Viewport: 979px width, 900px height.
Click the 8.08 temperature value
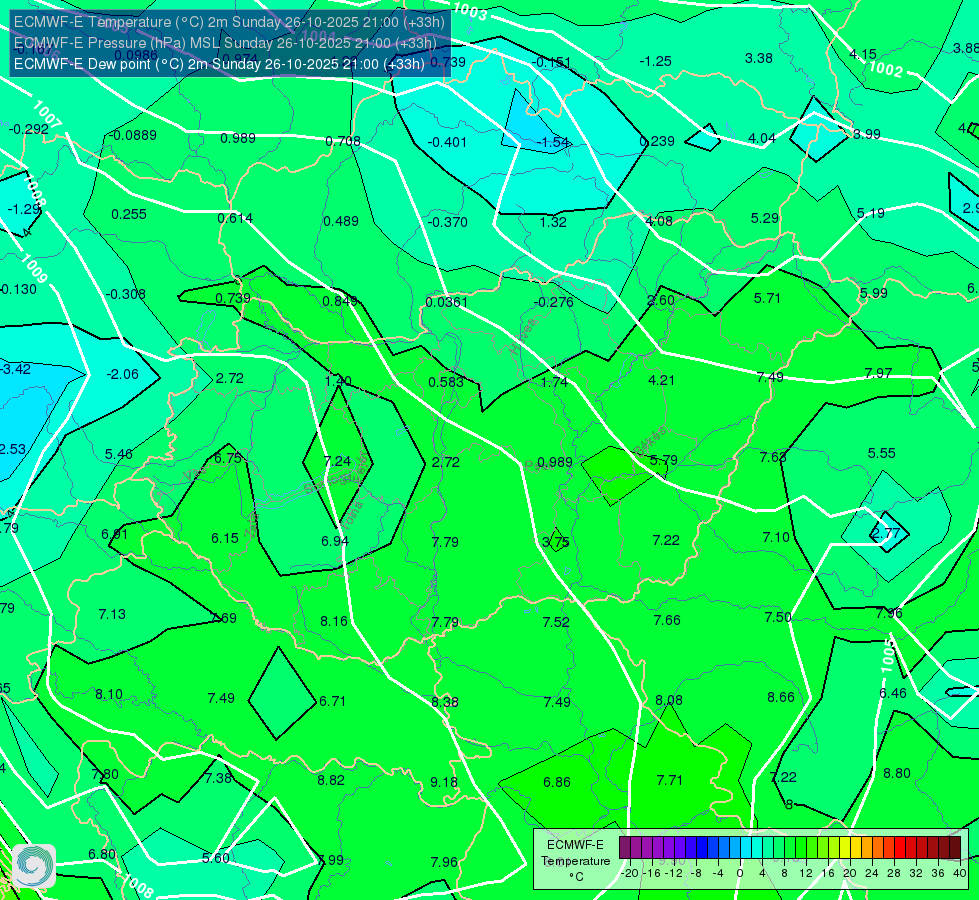click(669, 700)
